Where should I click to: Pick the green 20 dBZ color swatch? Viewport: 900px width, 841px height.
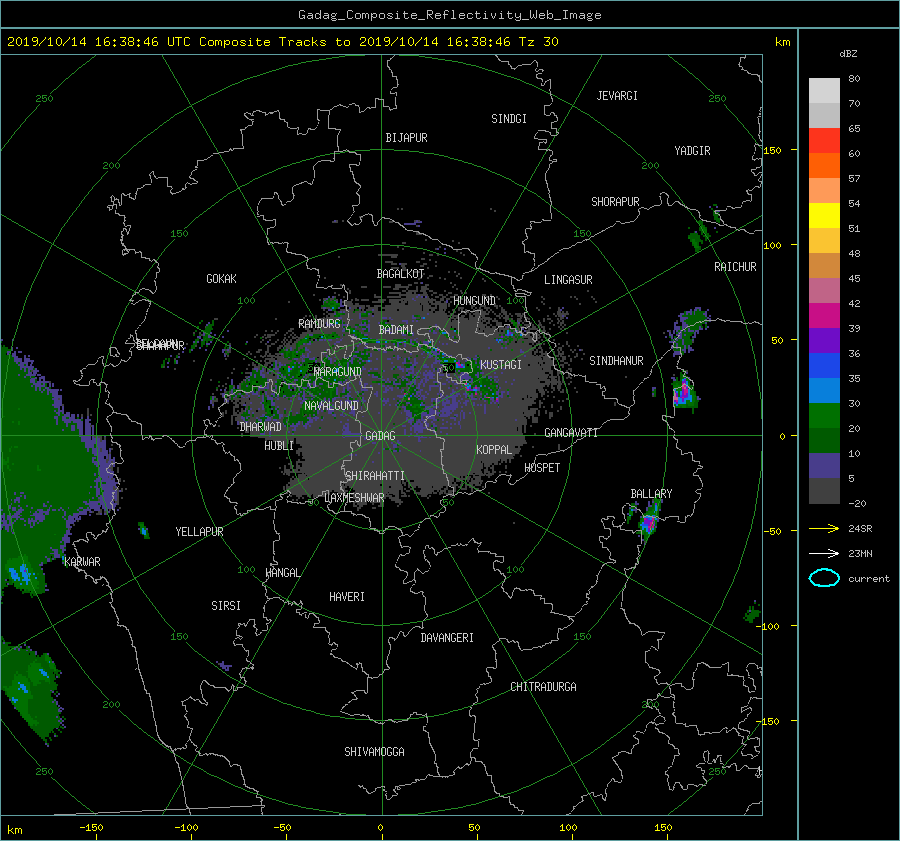[824, 416]
